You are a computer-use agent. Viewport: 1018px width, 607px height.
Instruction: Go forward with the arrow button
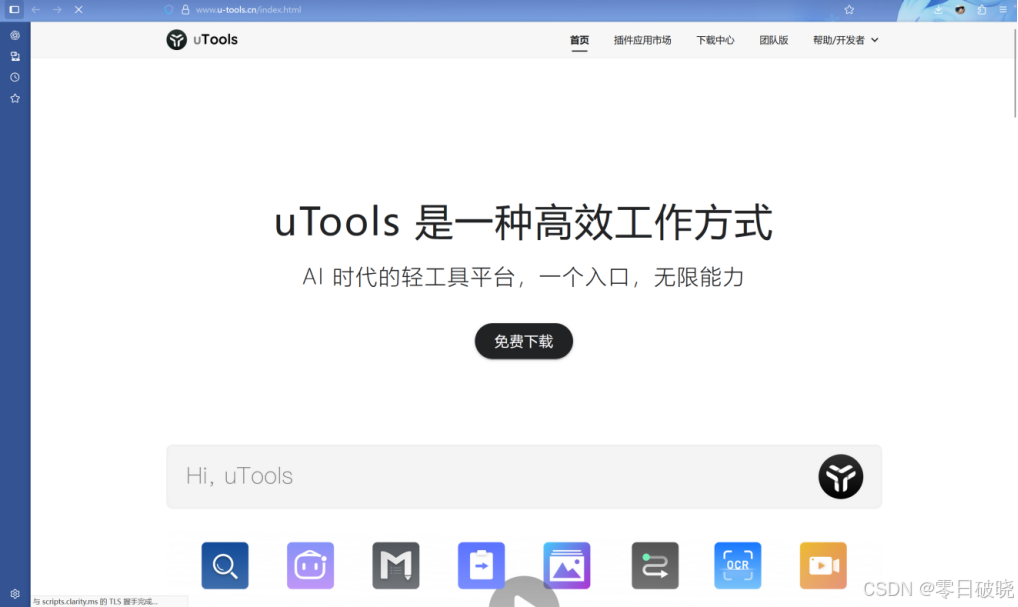tap(57, 10)
